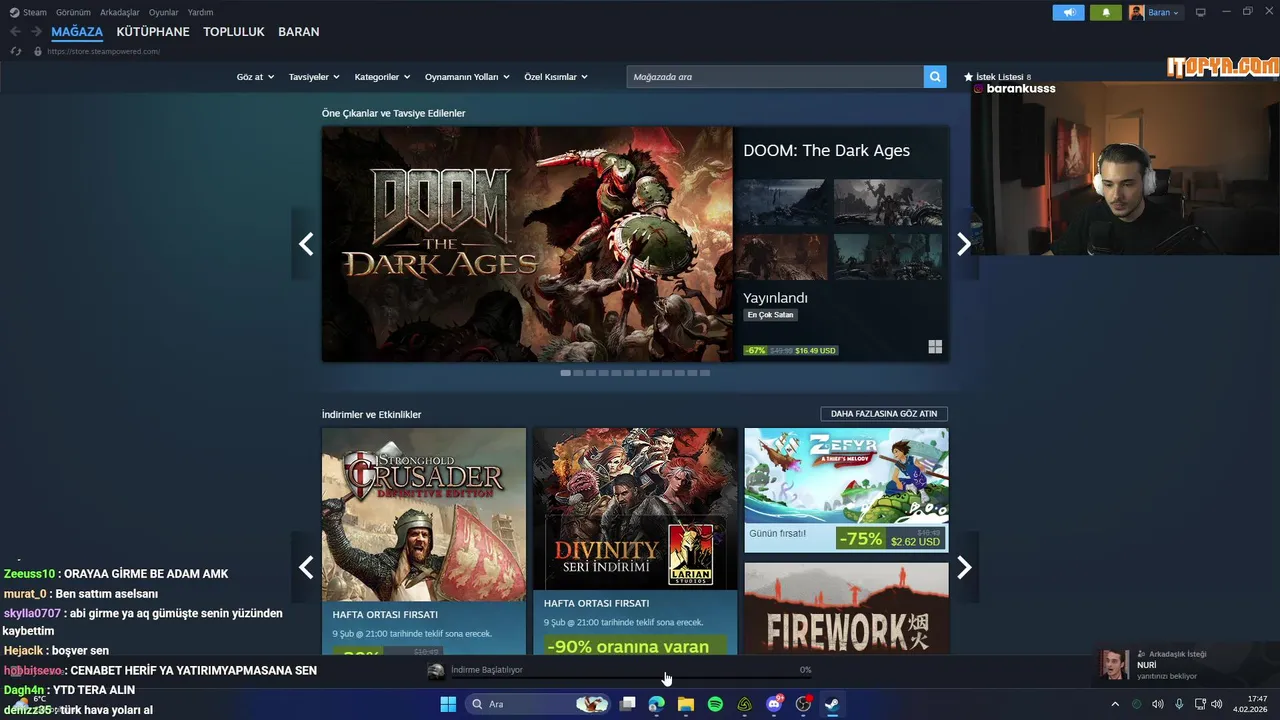Open OBS Studio from the taskbar
1280x720 pixels.
803,704
